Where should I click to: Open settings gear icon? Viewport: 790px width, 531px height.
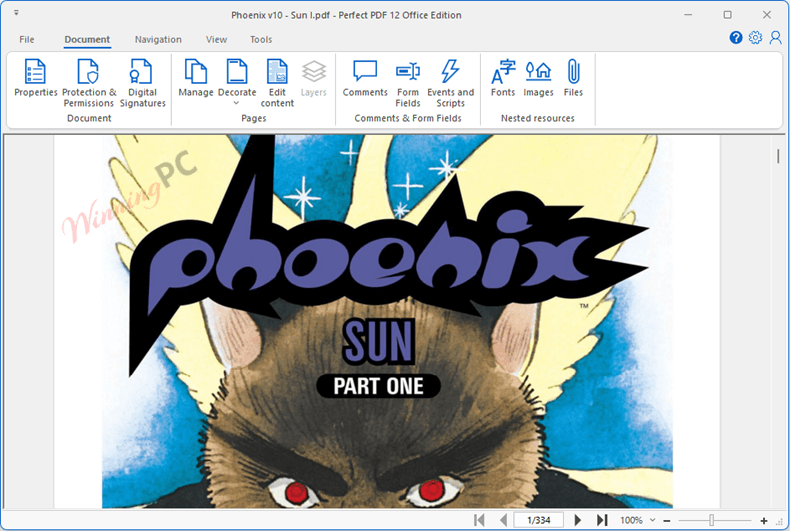click(755, 38)
